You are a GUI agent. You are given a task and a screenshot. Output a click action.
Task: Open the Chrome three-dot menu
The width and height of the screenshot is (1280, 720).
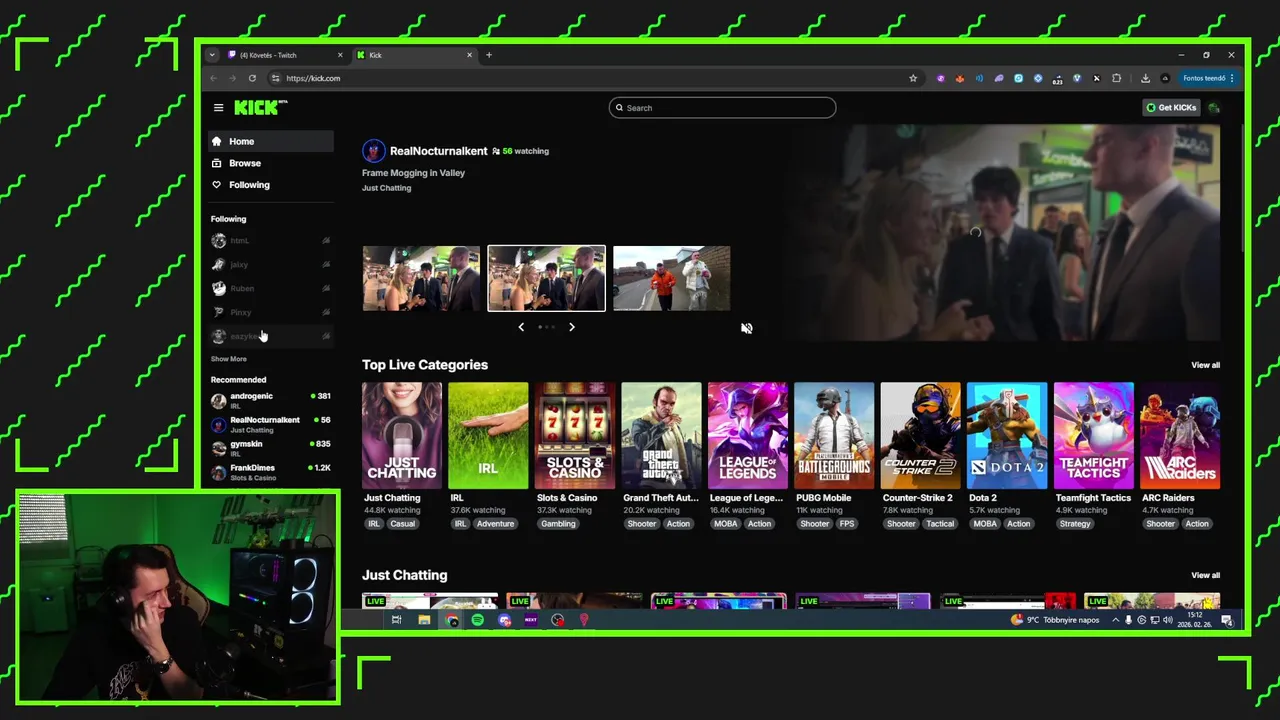pos(1232,78)
